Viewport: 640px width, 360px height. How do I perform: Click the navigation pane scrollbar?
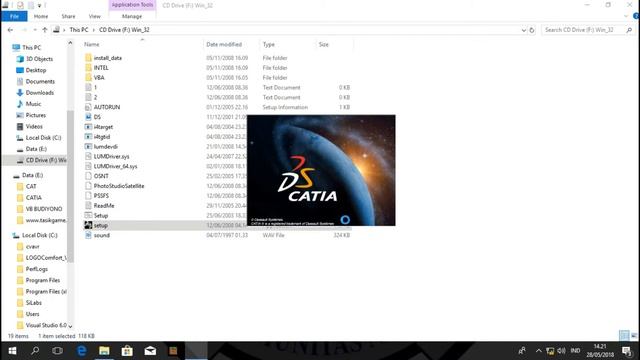coord(70,186)
